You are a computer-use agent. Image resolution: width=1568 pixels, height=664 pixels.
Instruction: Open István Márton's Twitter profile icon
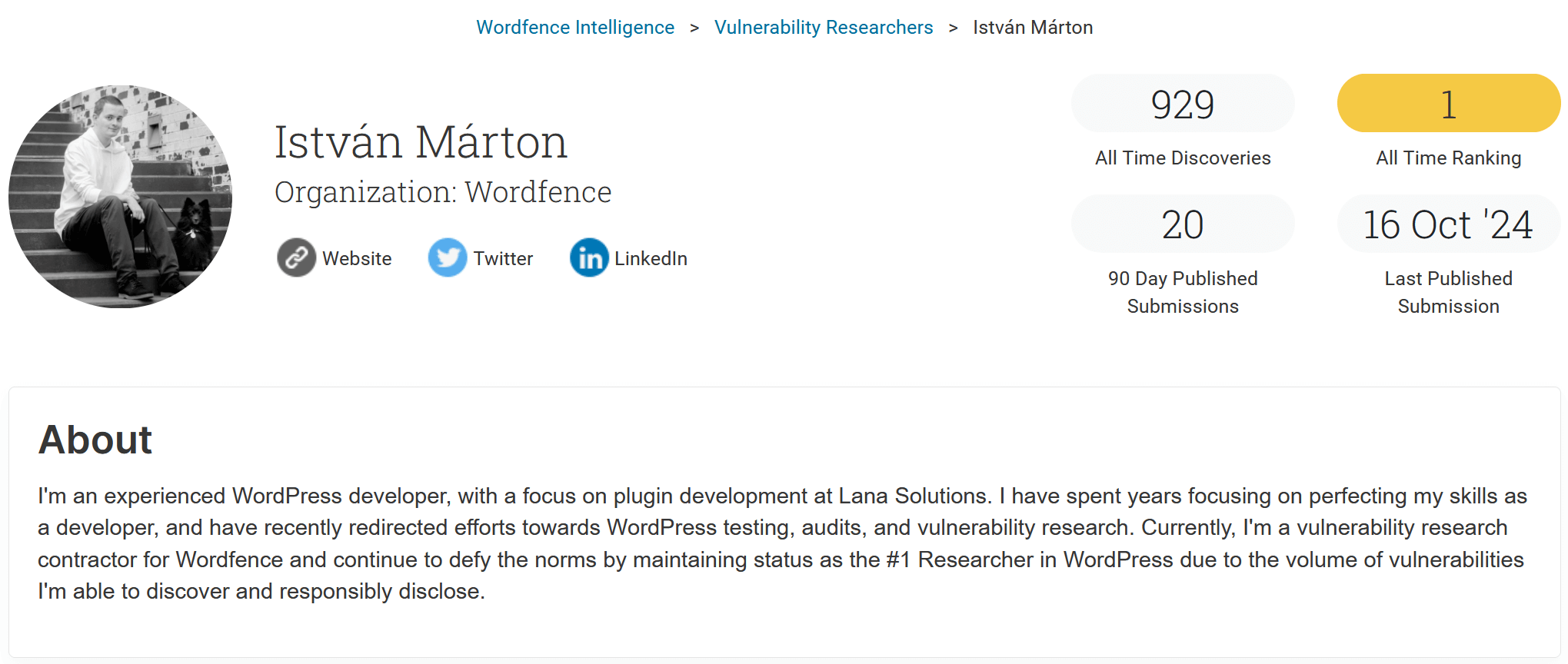pyautogui.click(x=448, y=258)
